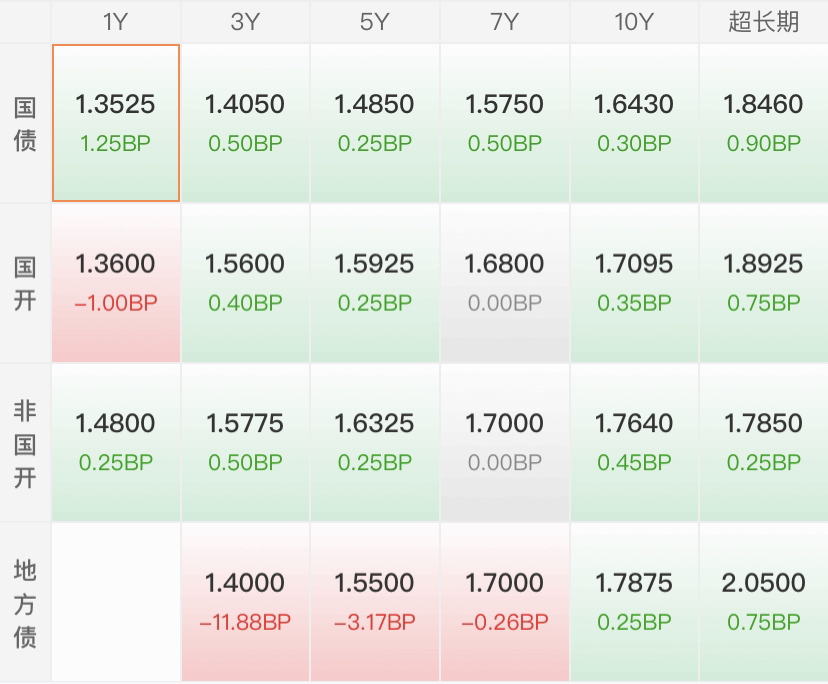Select the 国债 1Y cell showing 1.3525
Image resolution: width=828 pixels, height=684 pixels.
(x=116, y=123)
